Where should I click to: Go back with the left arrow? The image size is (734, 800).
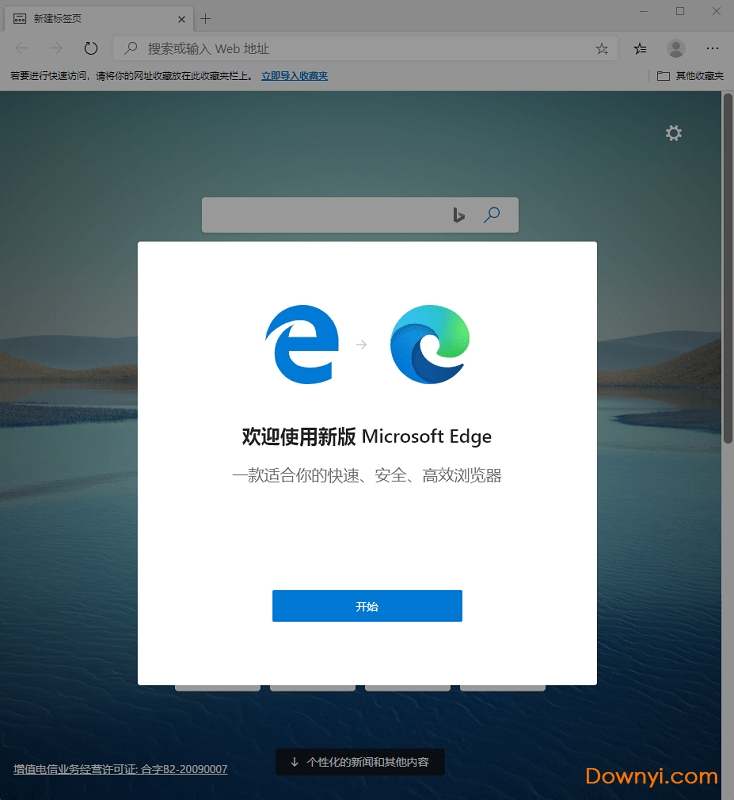pos(22,48)
